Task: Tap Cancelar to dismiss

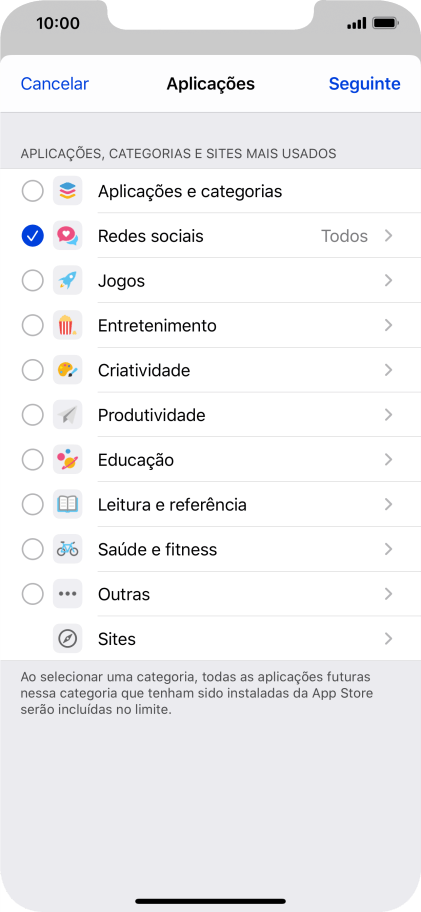Action: point(55,84)
